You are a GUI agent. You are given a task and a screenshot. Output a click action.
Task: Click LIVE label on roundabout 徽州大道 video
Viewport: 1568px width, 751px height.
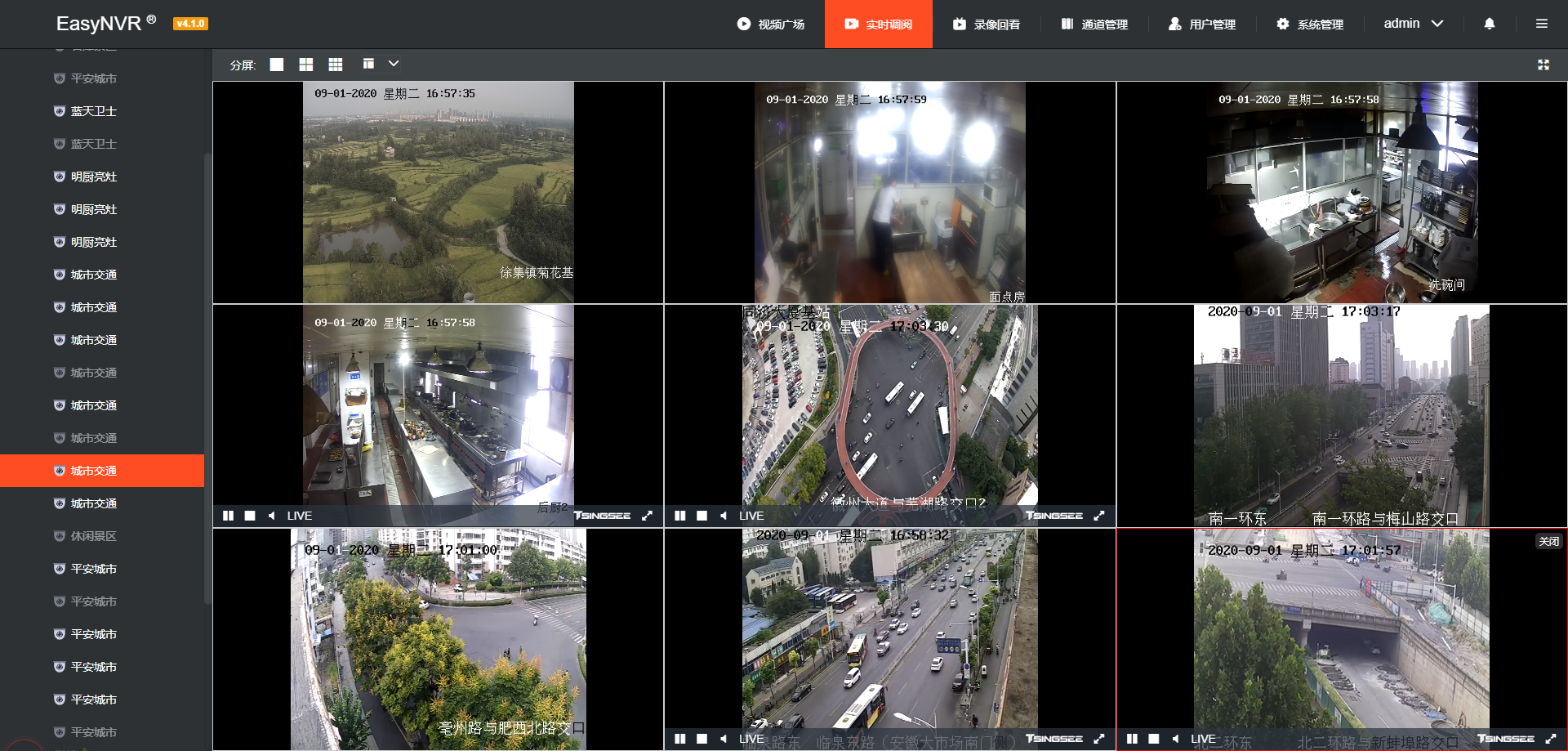point(751,516)
